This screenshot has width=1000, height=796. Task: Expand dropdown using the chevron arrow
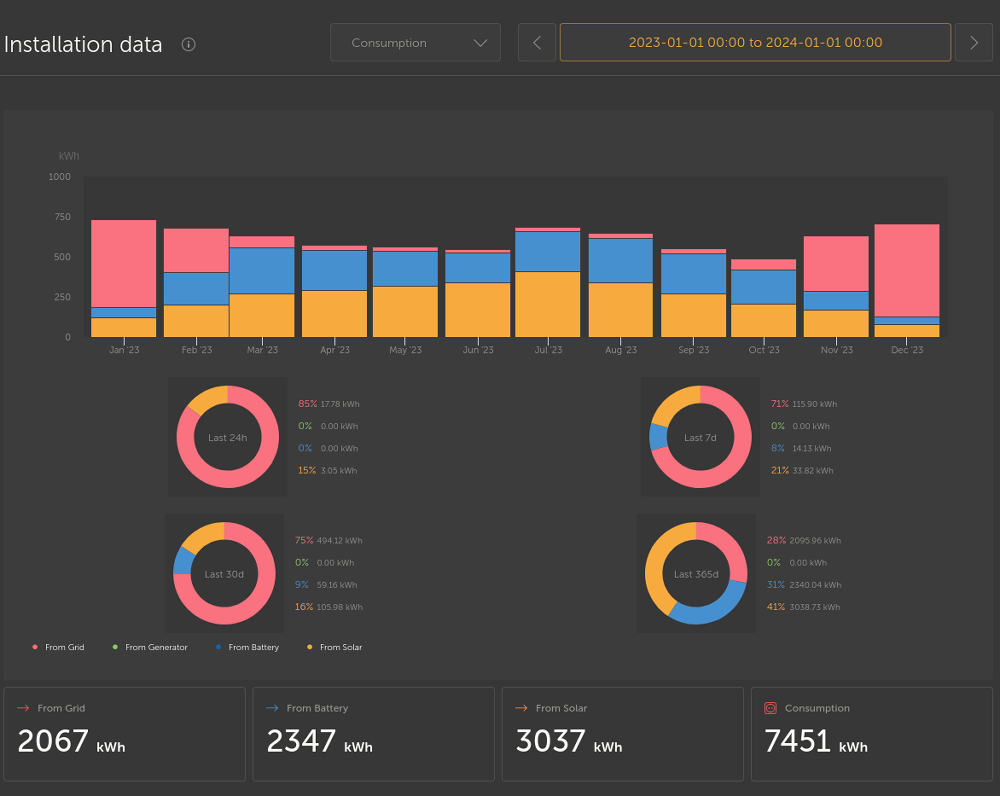click(480, 43)
